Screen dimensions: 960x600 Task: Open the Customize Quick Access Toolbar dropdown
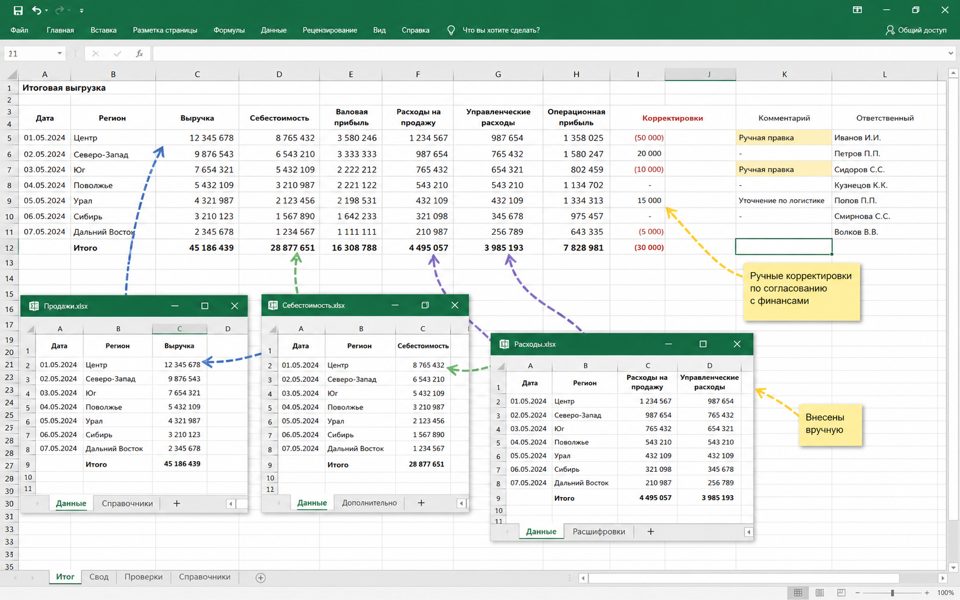[x=81, y=11]
